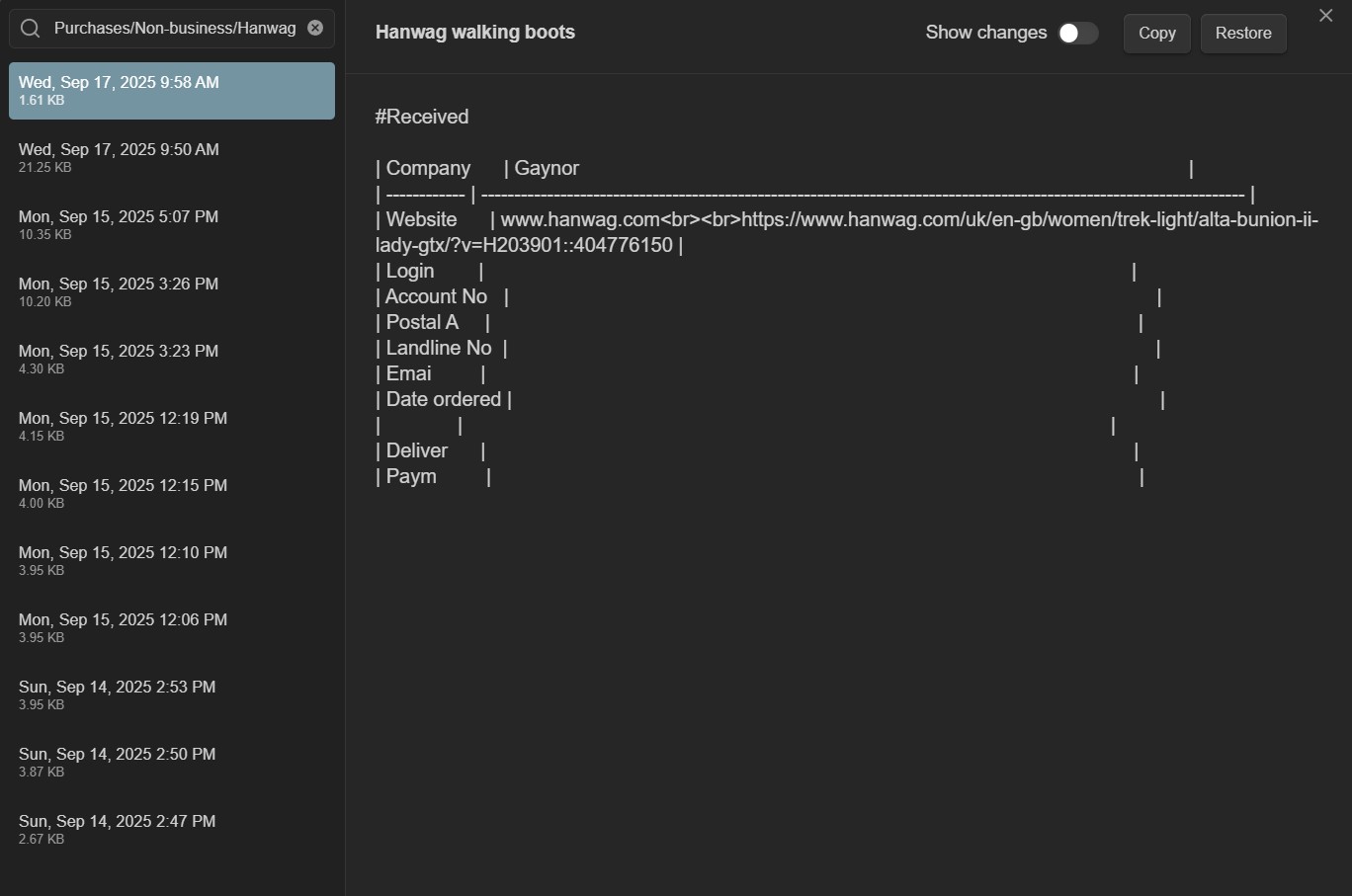Click the Copy button

point(1156,33)
